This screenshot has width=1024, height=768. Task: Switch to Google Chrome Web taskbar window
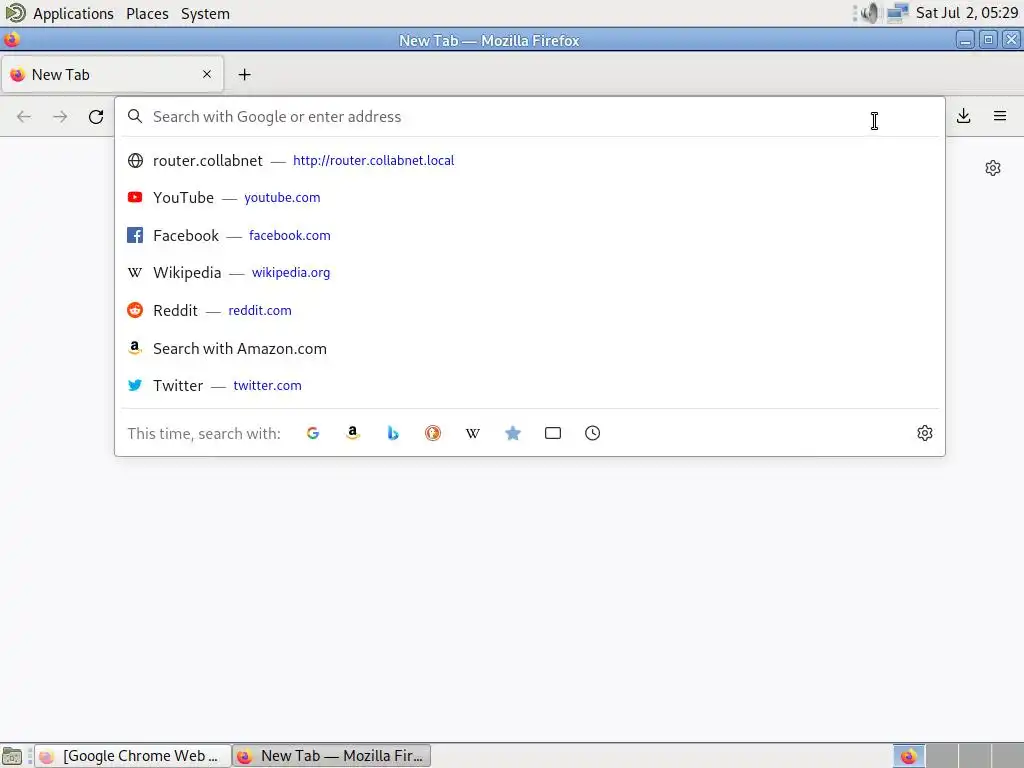point(133,756)
